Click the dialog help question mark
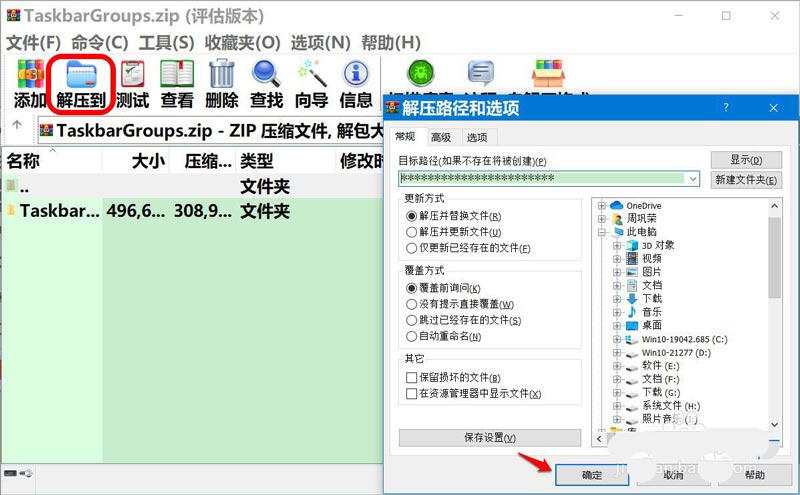The image size is (800, 495). pyautogui.click(x=726, y=107)
